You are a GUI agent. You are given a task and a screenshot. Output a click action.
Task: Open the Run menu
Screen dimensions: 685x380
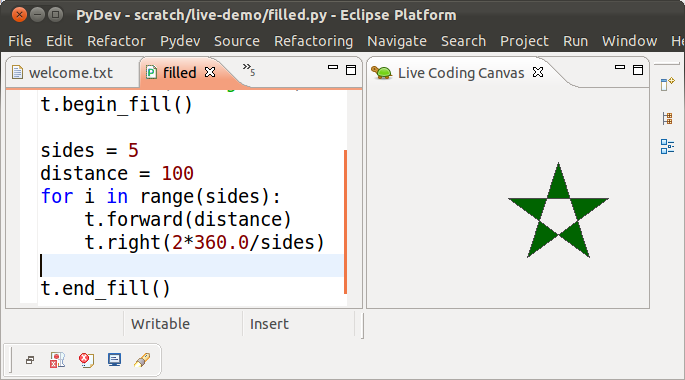[575, 41]
